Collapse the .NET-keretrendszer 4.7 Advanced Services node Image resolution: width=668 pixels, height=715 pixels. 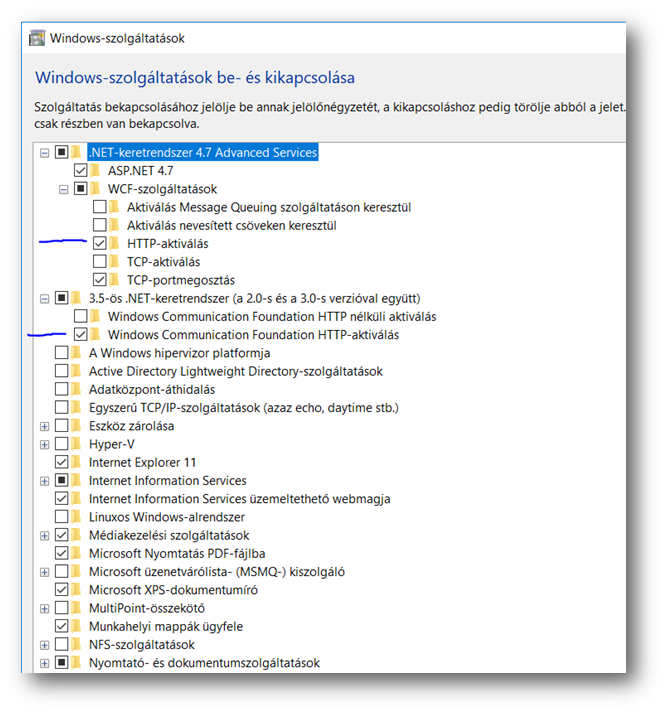(x=44, y=153)
